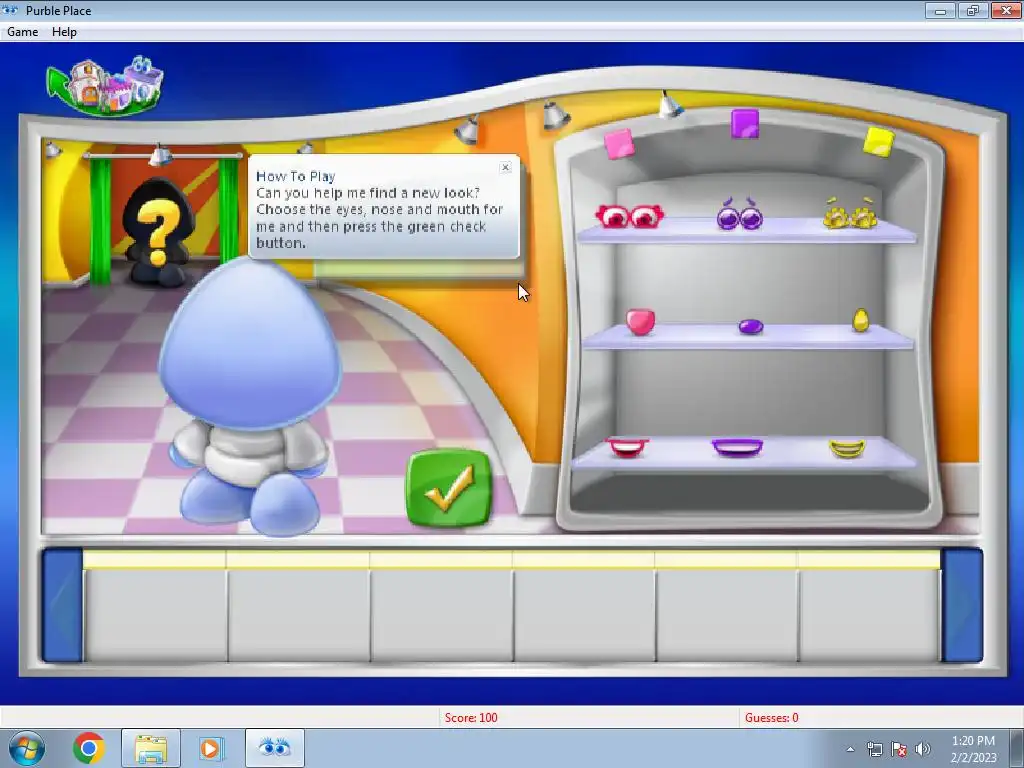Open the Windows Start menu
This screenshot has width=1024, height=768.
point(27,748)
